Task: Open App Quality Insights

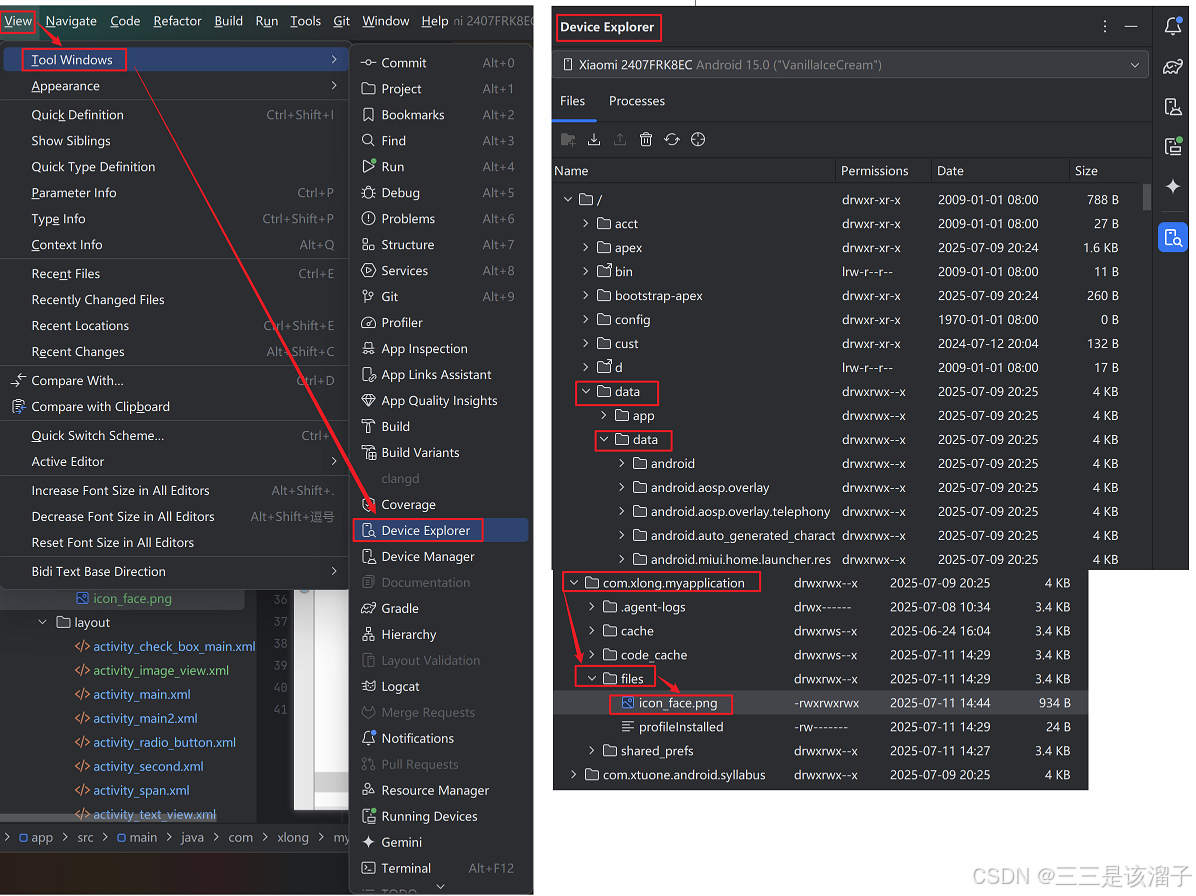Action: (x=440, y=400)
